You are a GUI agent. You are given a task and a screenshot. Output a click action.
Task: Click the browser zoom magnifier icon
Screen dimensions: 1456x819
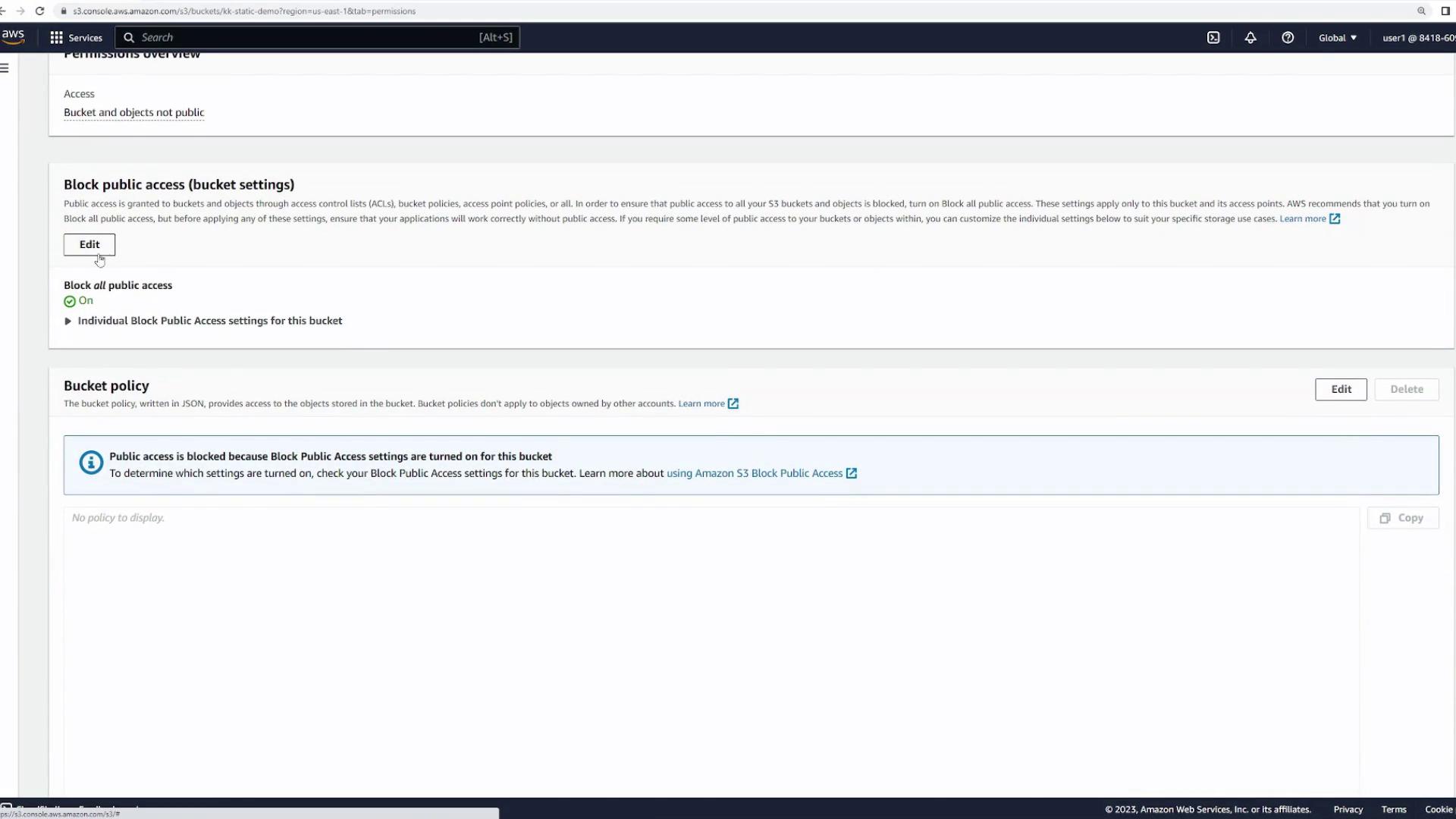[x=1421, y=11]
